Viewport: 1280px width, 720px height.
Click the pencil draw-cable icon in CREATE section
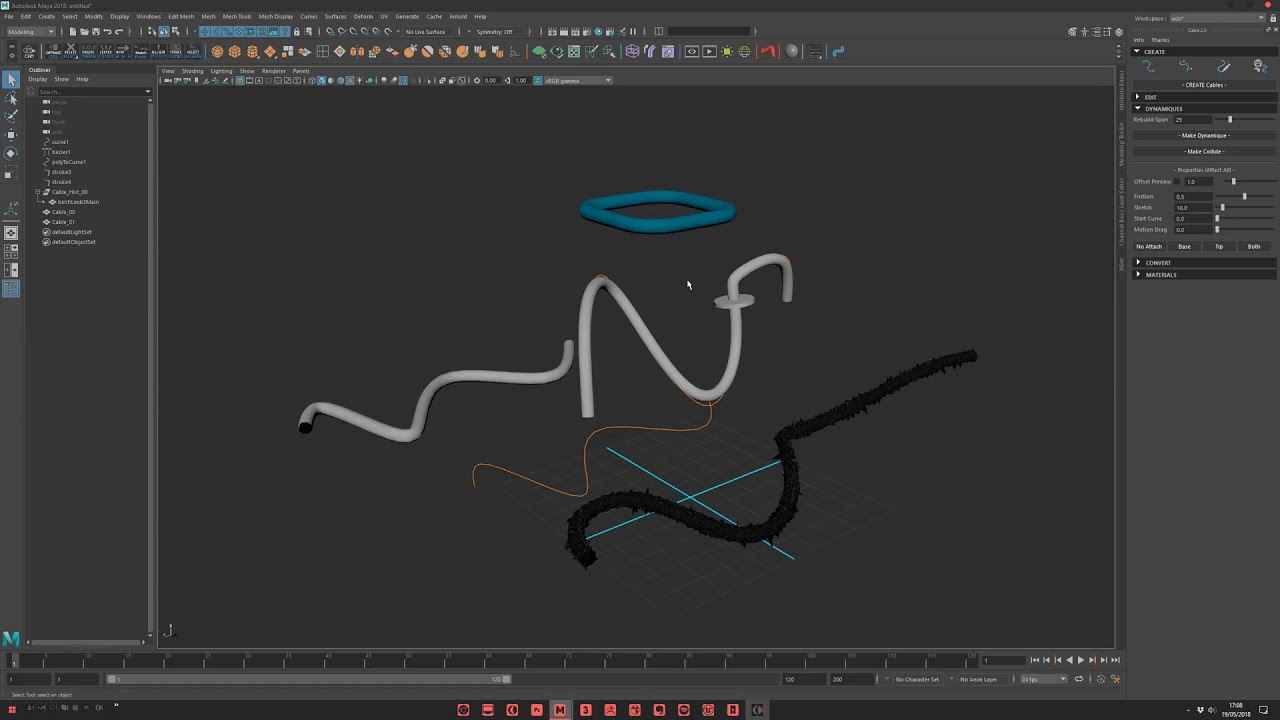pyautogui.click(x=1223, y=67)
